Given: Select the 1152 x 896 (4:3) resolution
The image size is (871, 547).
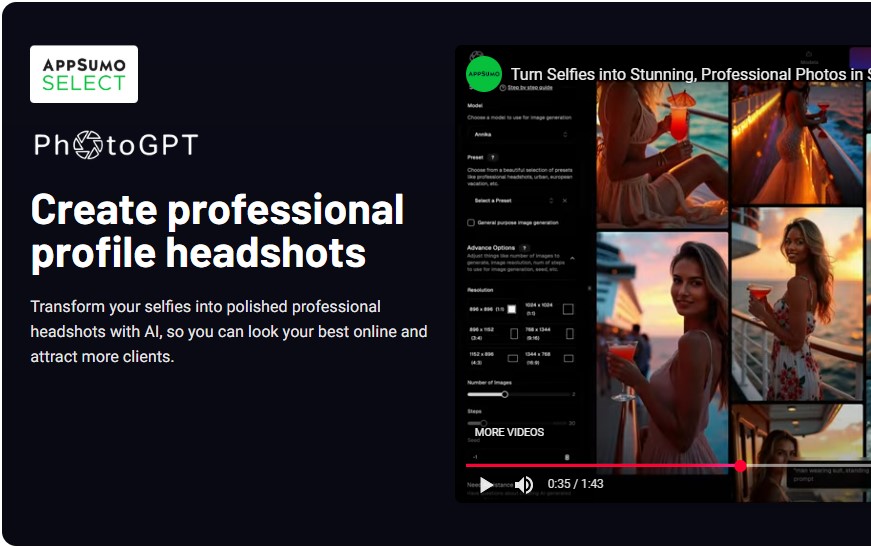Looking at the screenshot, I should click(x=493, y=358).
